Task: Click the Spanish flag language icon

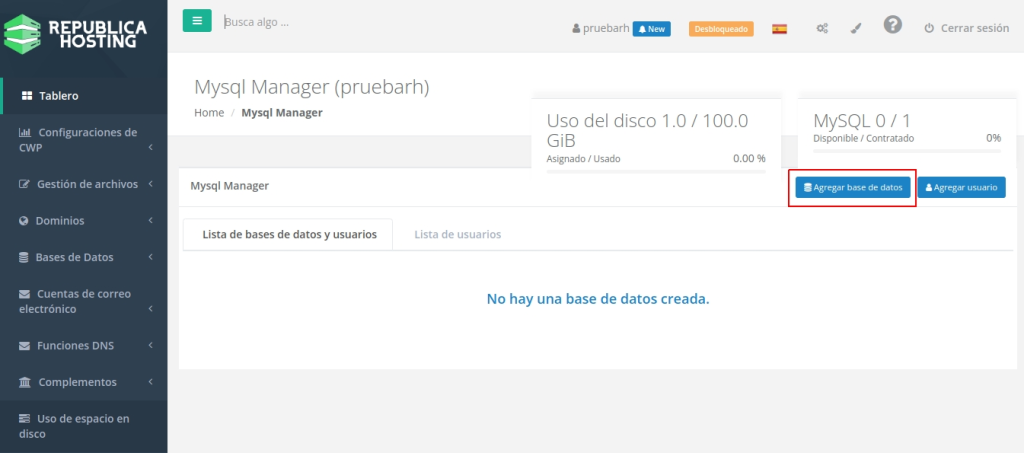Action: click(779, 29)
